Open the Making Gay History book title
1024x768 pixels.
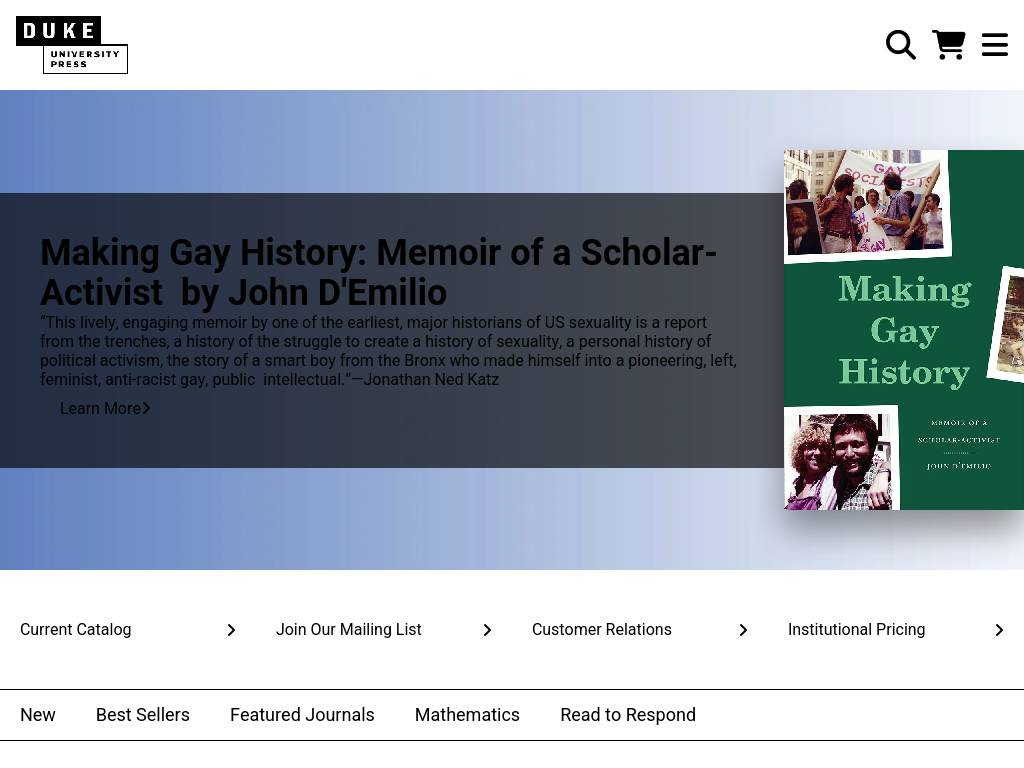[x=379, y=272]
